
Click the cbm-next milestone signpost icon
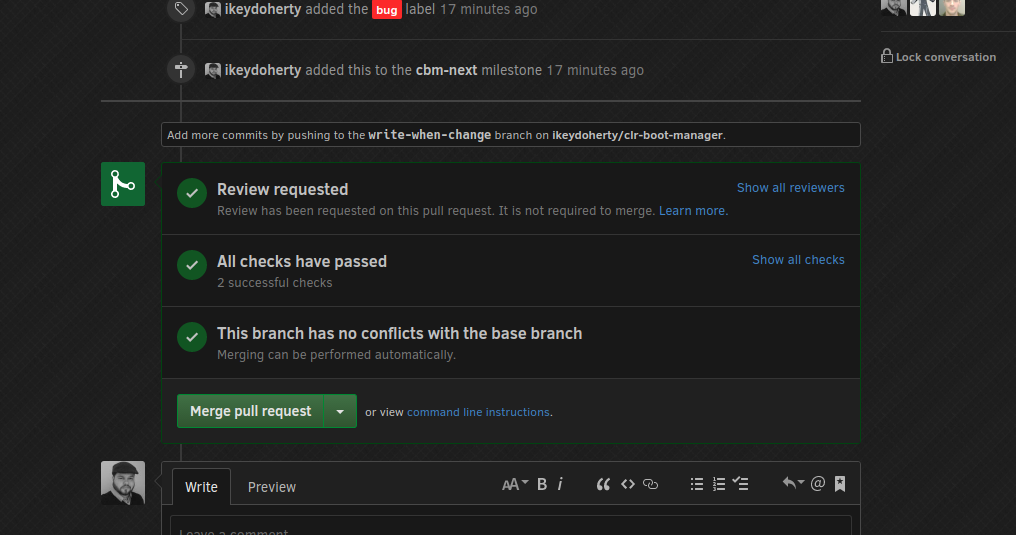pyautogui.click(x=181, y=69)
